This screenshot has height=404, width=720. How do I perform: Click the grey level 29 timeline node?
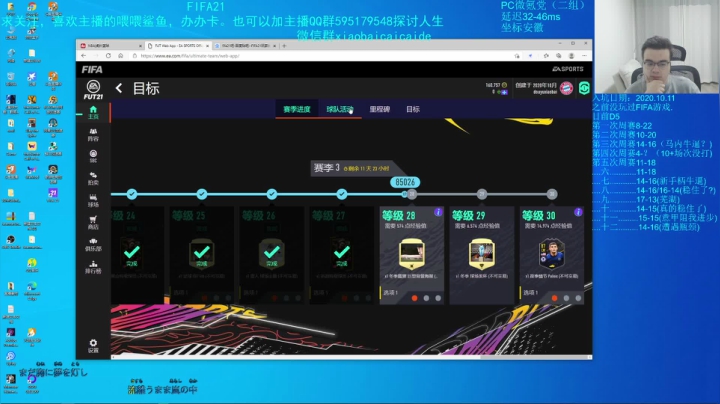click(482, 194)
